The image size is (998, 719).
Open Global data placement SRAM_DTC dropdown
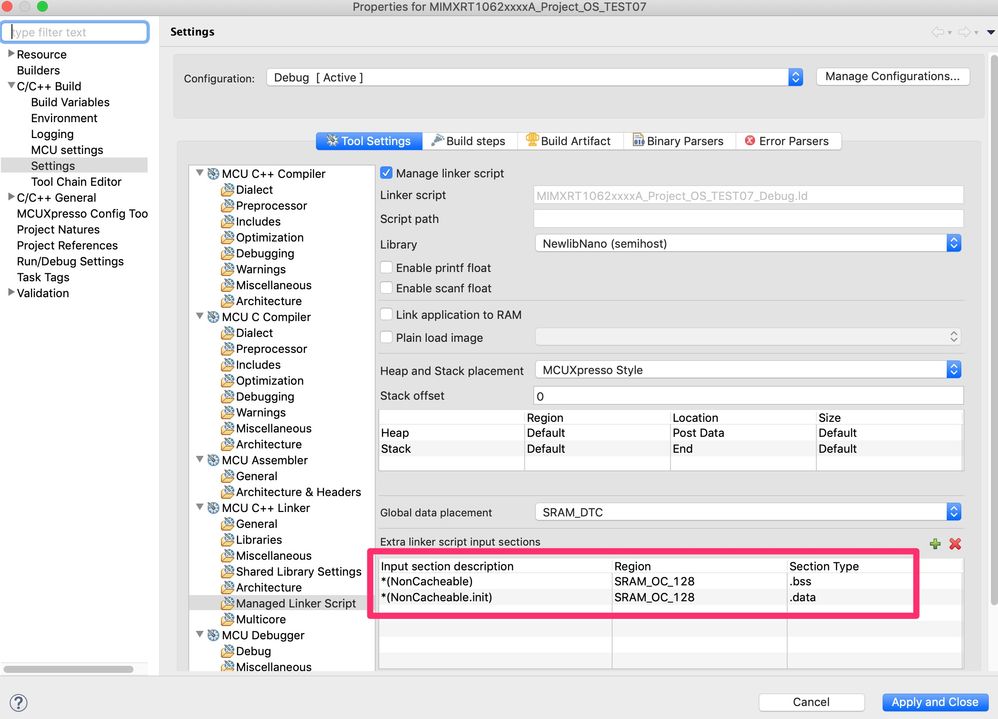[x=748, y=512]
